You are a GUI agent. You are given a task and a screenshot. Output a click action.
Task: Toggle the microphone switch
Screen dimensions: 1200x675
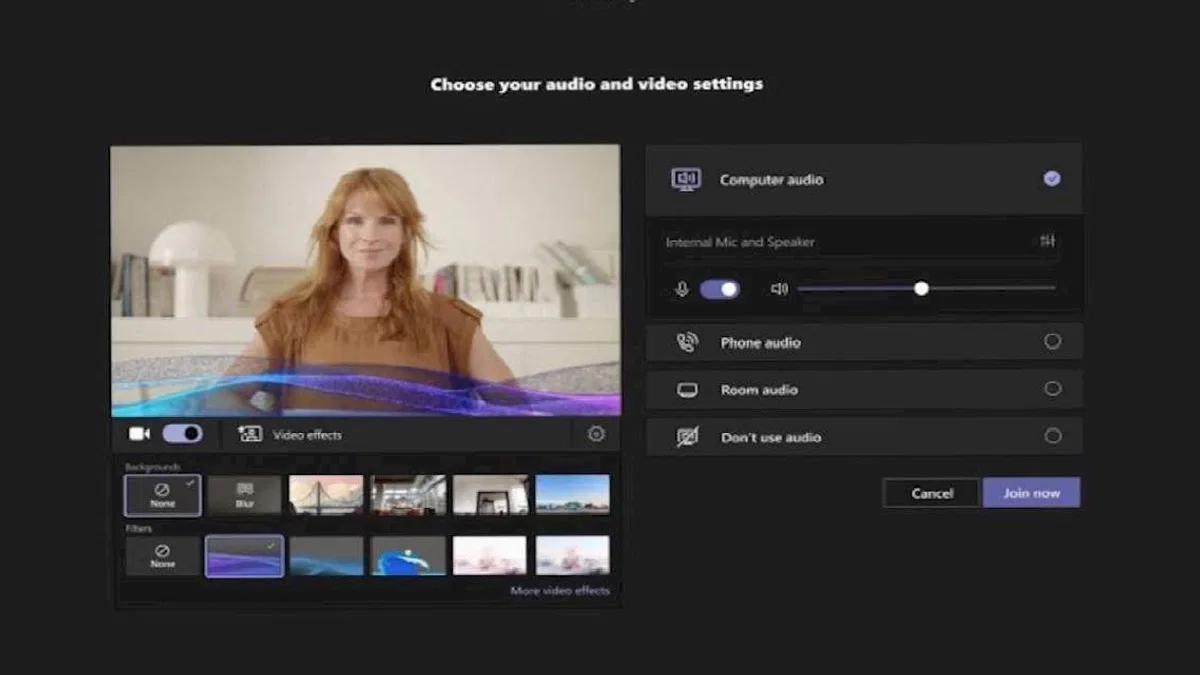pos(720,289)
